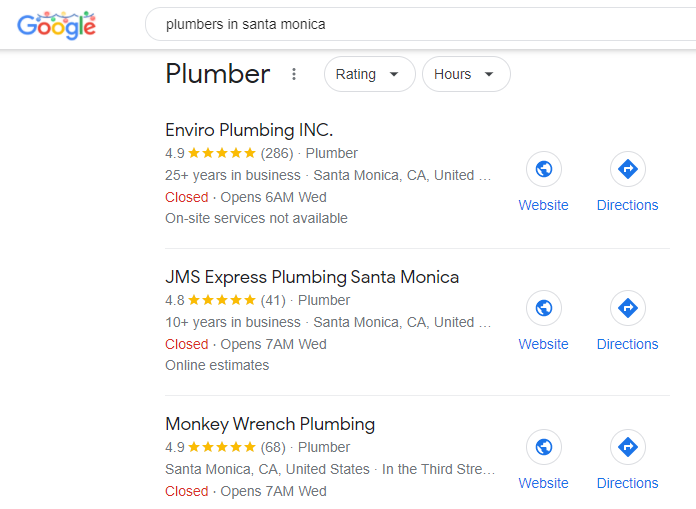Open JMS Express Plumbing website globe icon

click(x=544, y=308)
